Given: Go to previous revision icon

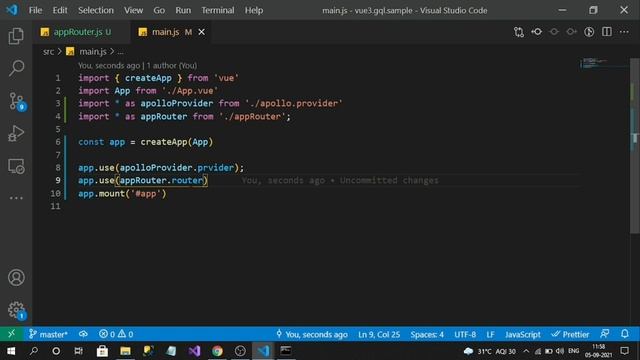Looking at the screenshot, I should (554, 32).
